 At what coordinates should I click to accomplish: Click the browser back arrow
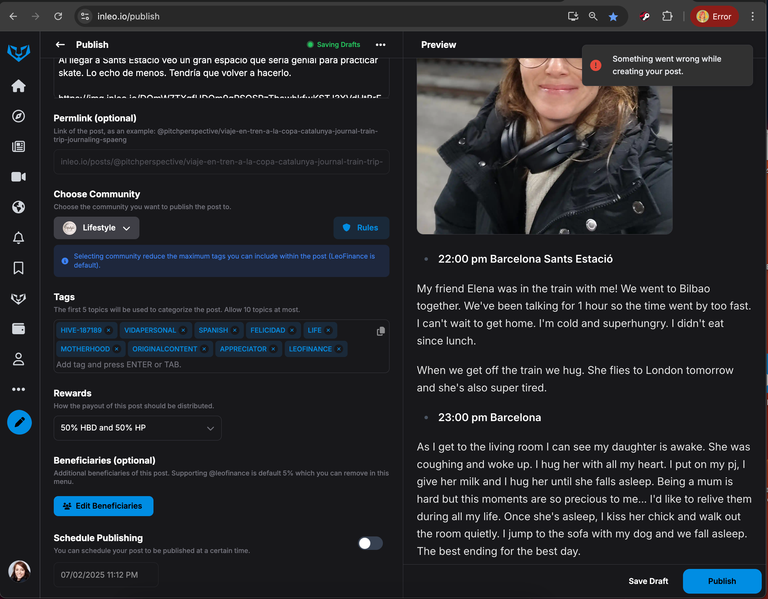pos(13,16)
